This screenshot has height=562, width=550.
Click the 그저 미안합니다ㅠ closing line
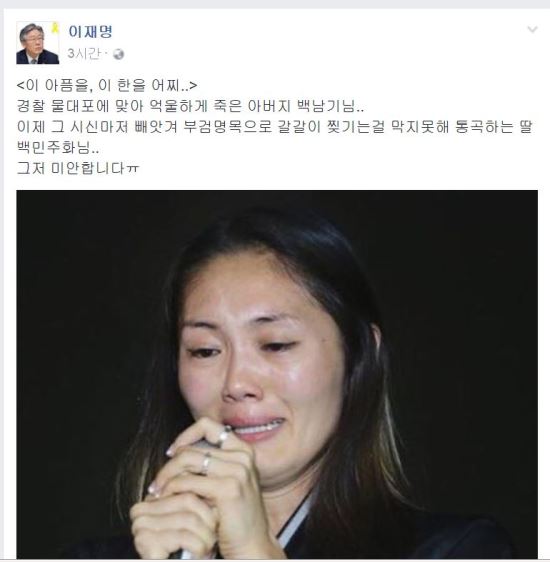77,168
